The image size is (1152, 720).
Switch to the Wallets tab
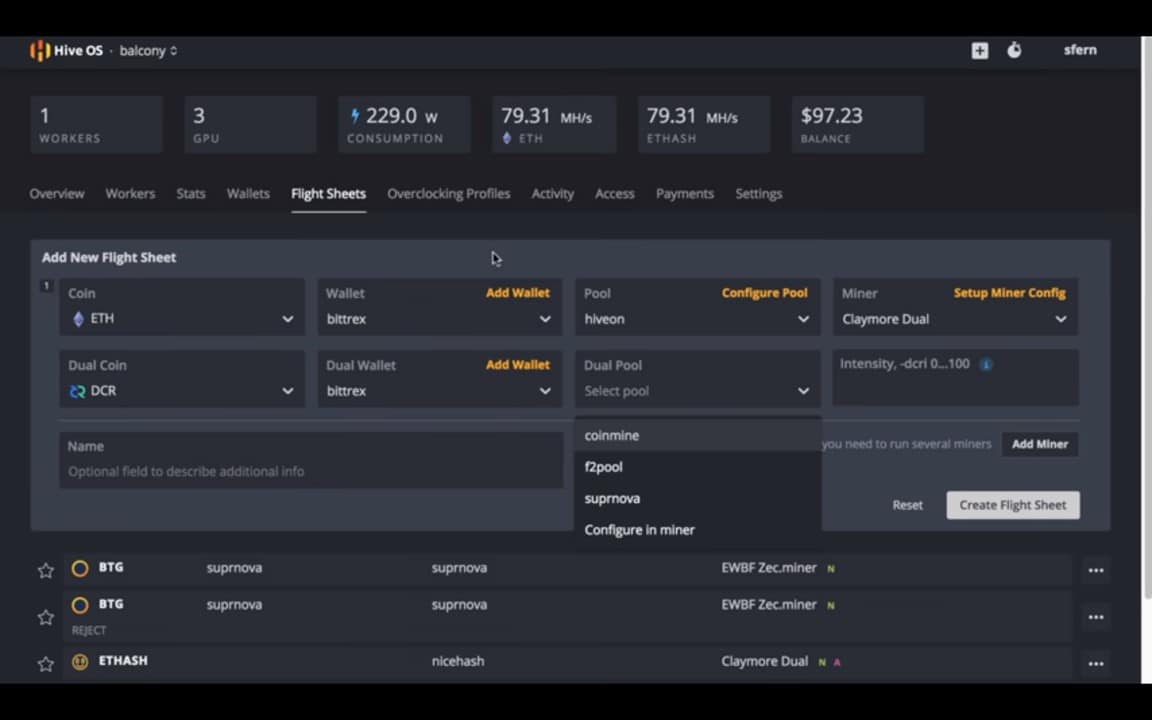pos(248,194)
